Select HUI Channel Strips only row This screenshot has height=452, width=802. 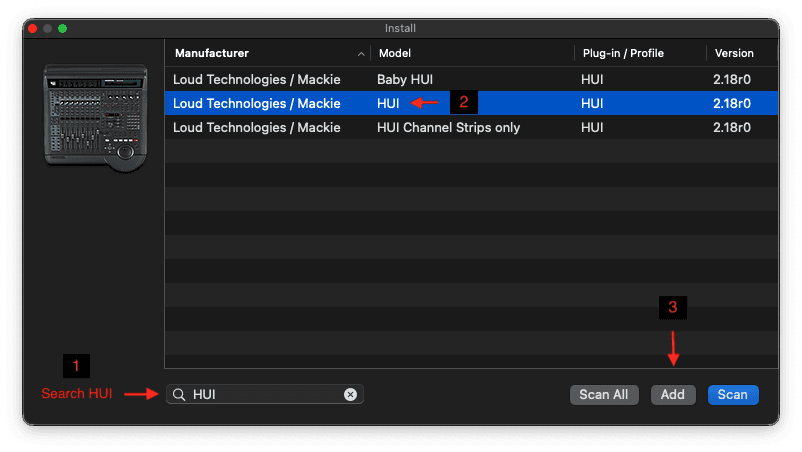coord(471,127)
